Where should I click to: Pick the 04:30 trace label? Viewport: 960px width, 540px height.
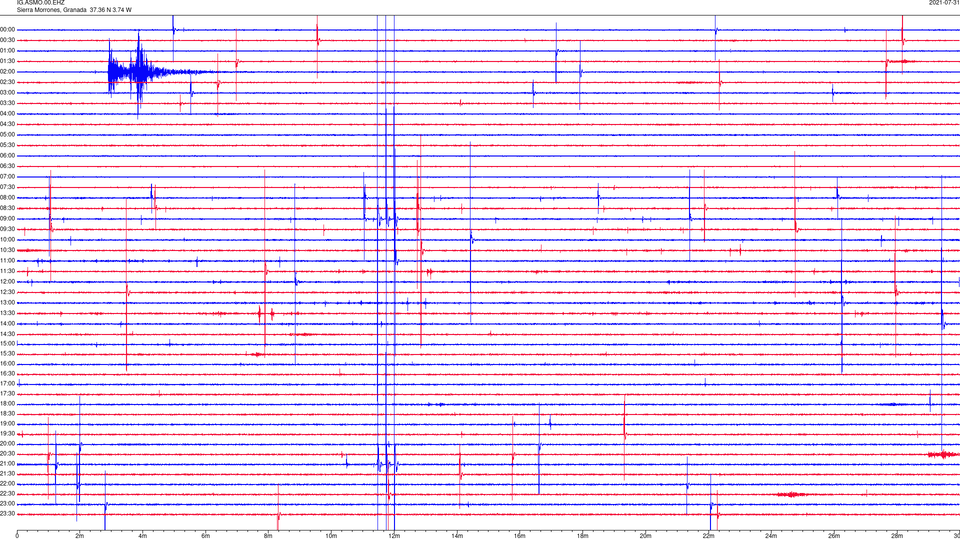point(7,124)
